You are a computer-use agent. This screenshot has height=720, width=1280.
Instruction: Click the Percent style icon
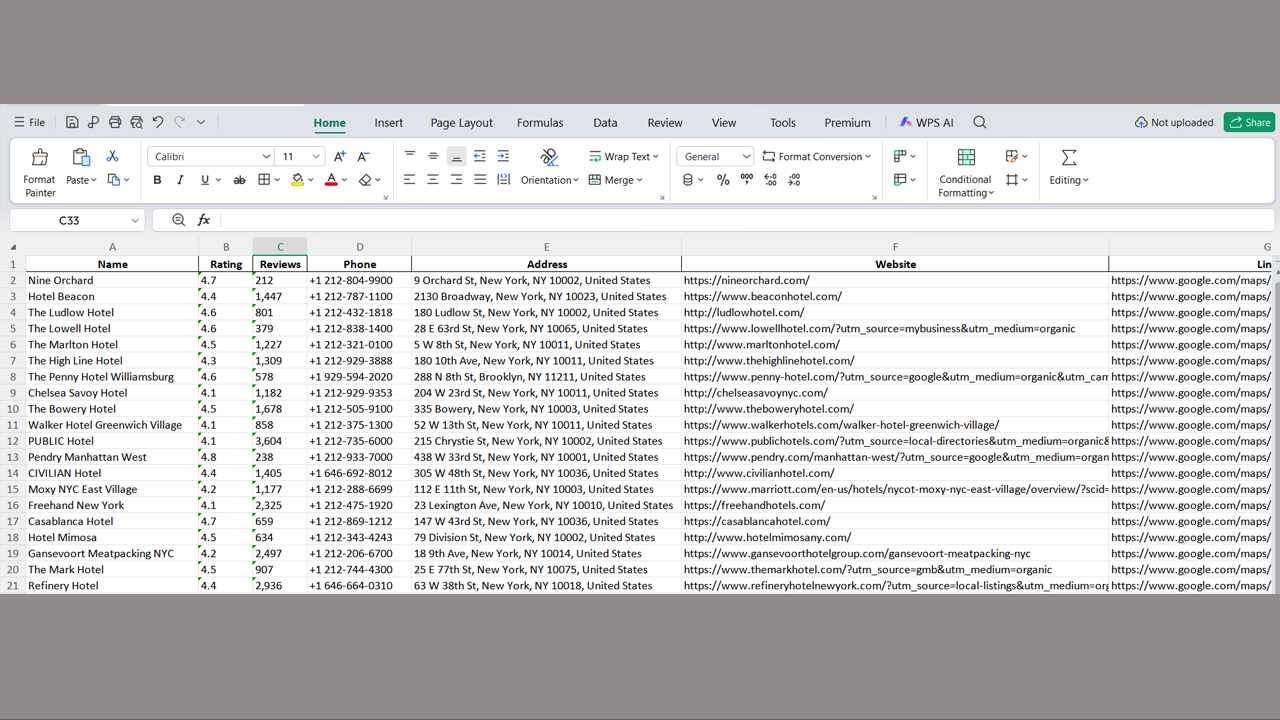tap(723, 180)
